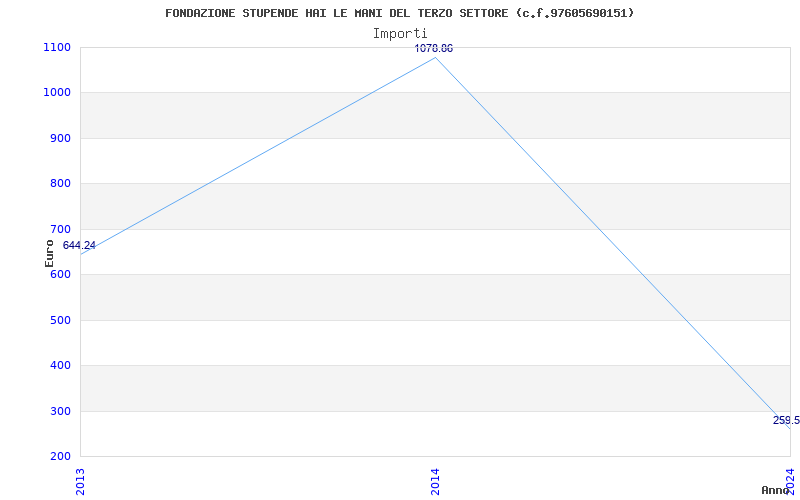Click the 300 y-axis tick label
This screenshot has width=800, height=500.
tap(60, 411)
